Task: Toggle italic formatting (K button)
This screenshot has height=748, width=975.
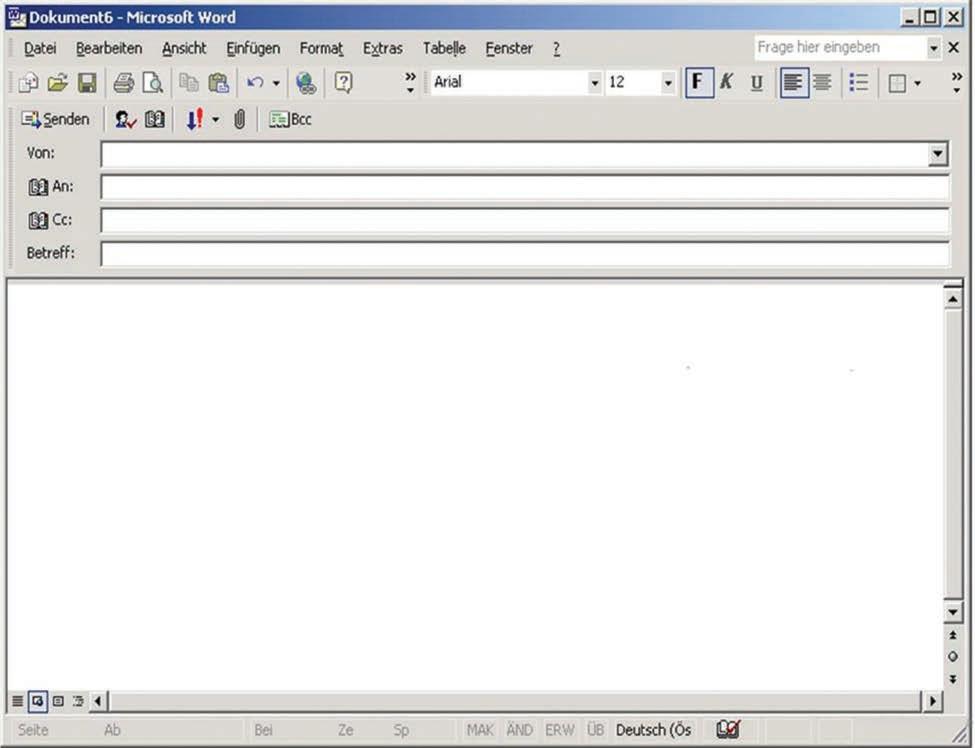Action: coord(726,83)
